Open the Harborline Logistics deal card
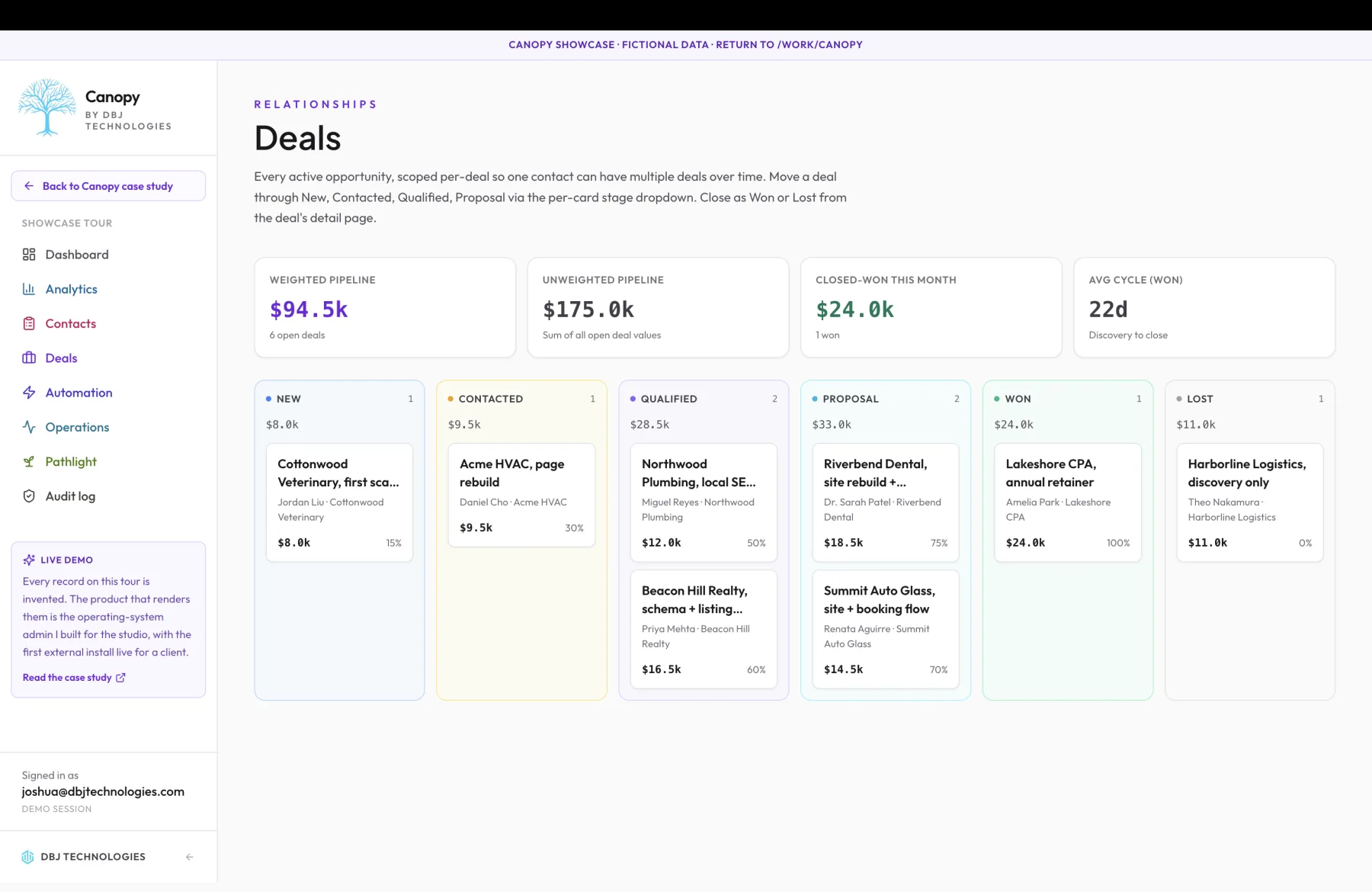Viewport: 1372px width, 892px height. point(1250,502)
